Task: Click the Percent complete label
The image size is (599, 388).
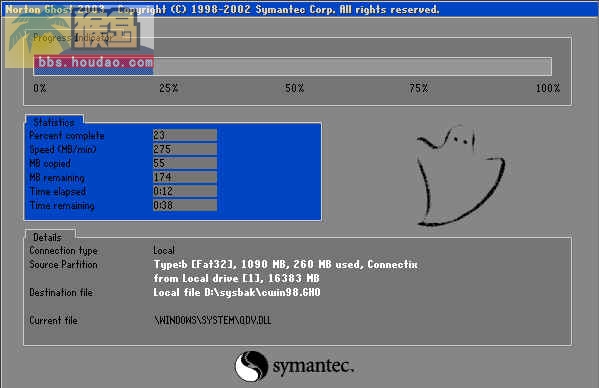Action: (x=67, y=136)
